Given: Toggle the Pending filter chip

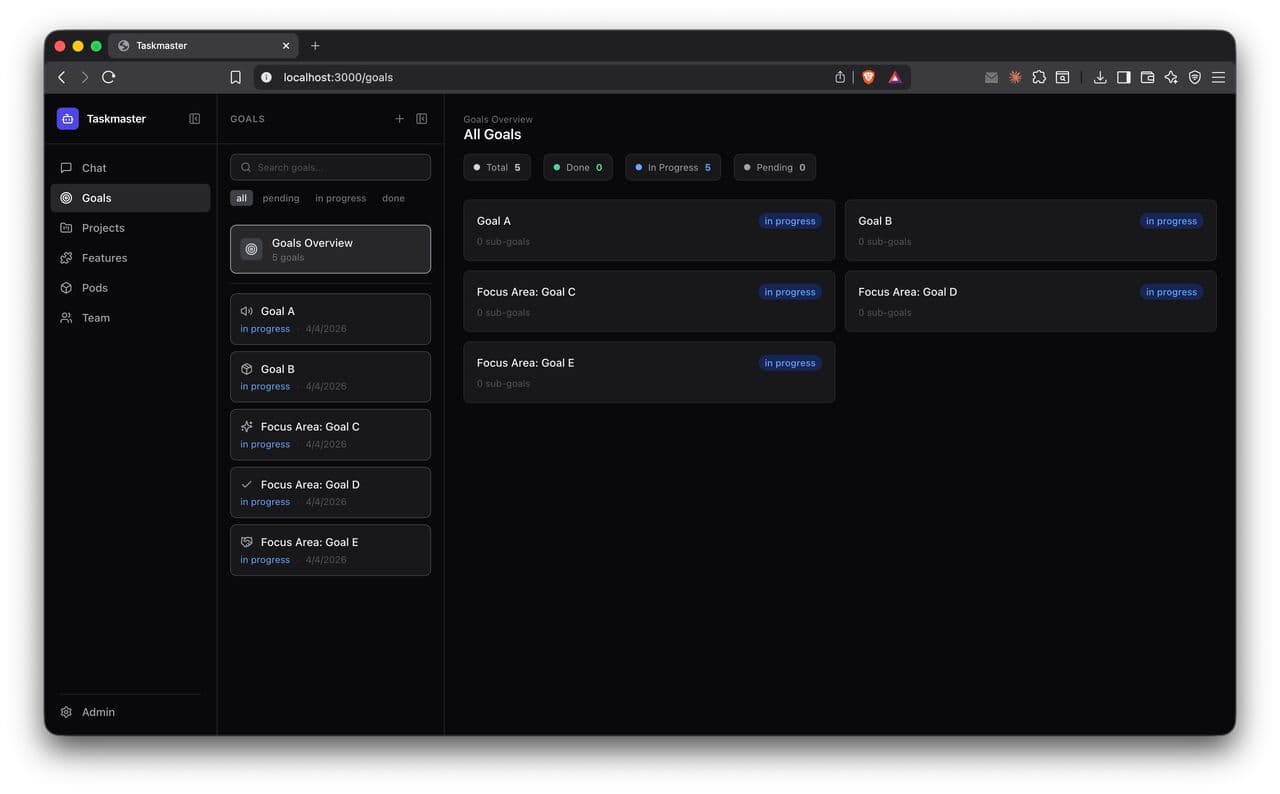Looking at the screenshot, I should coord(774,167).
